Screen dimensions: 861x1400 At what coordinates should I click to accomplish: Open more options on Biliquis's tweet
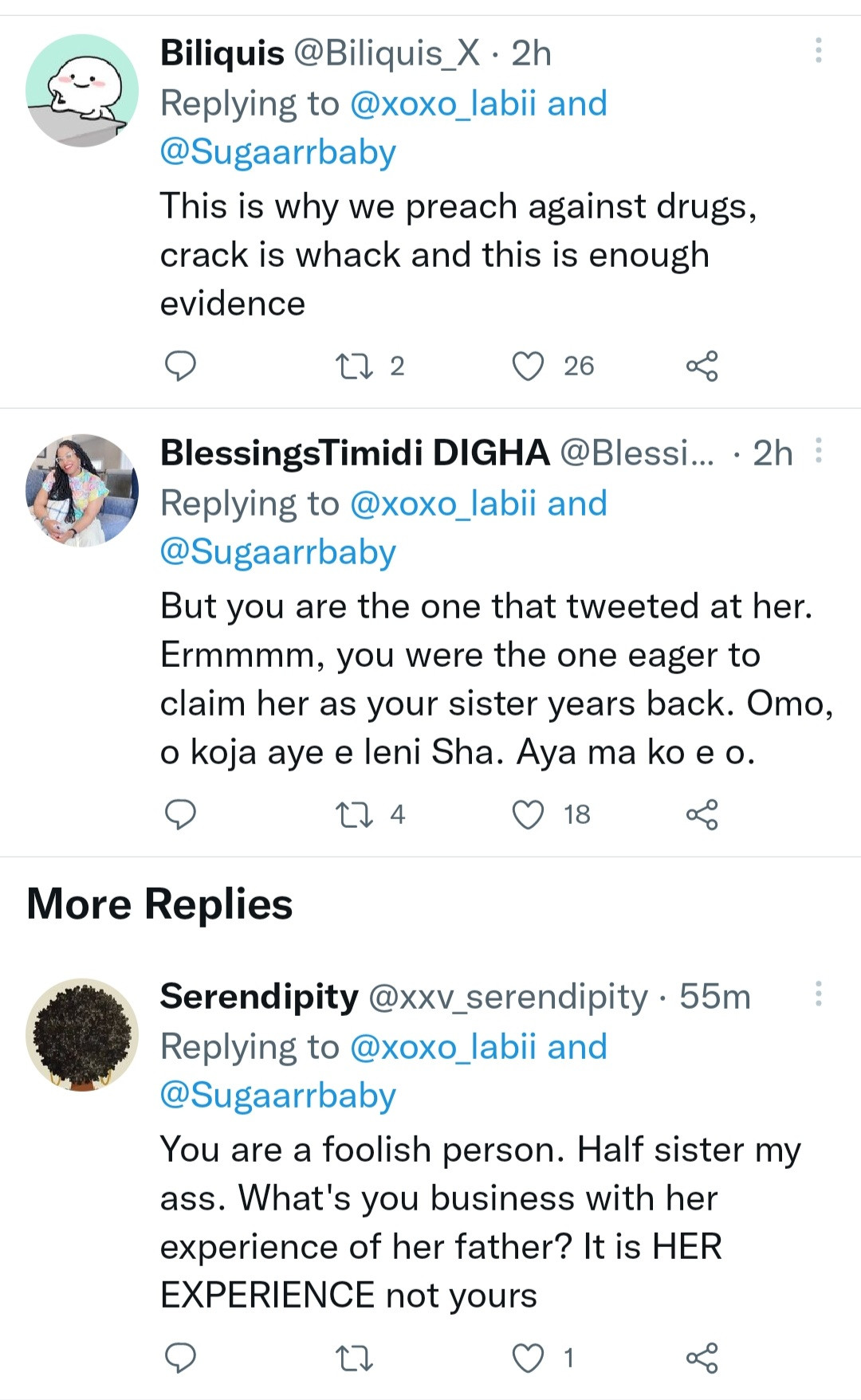click(818, 50)
